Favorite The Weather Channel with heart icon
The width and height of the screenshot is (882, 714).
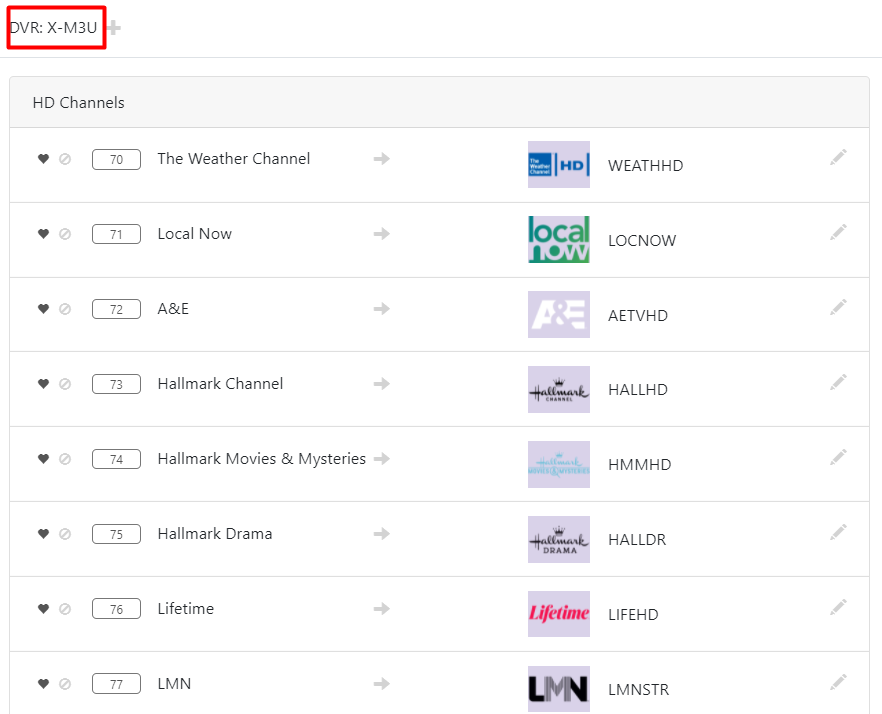[43, 159]
